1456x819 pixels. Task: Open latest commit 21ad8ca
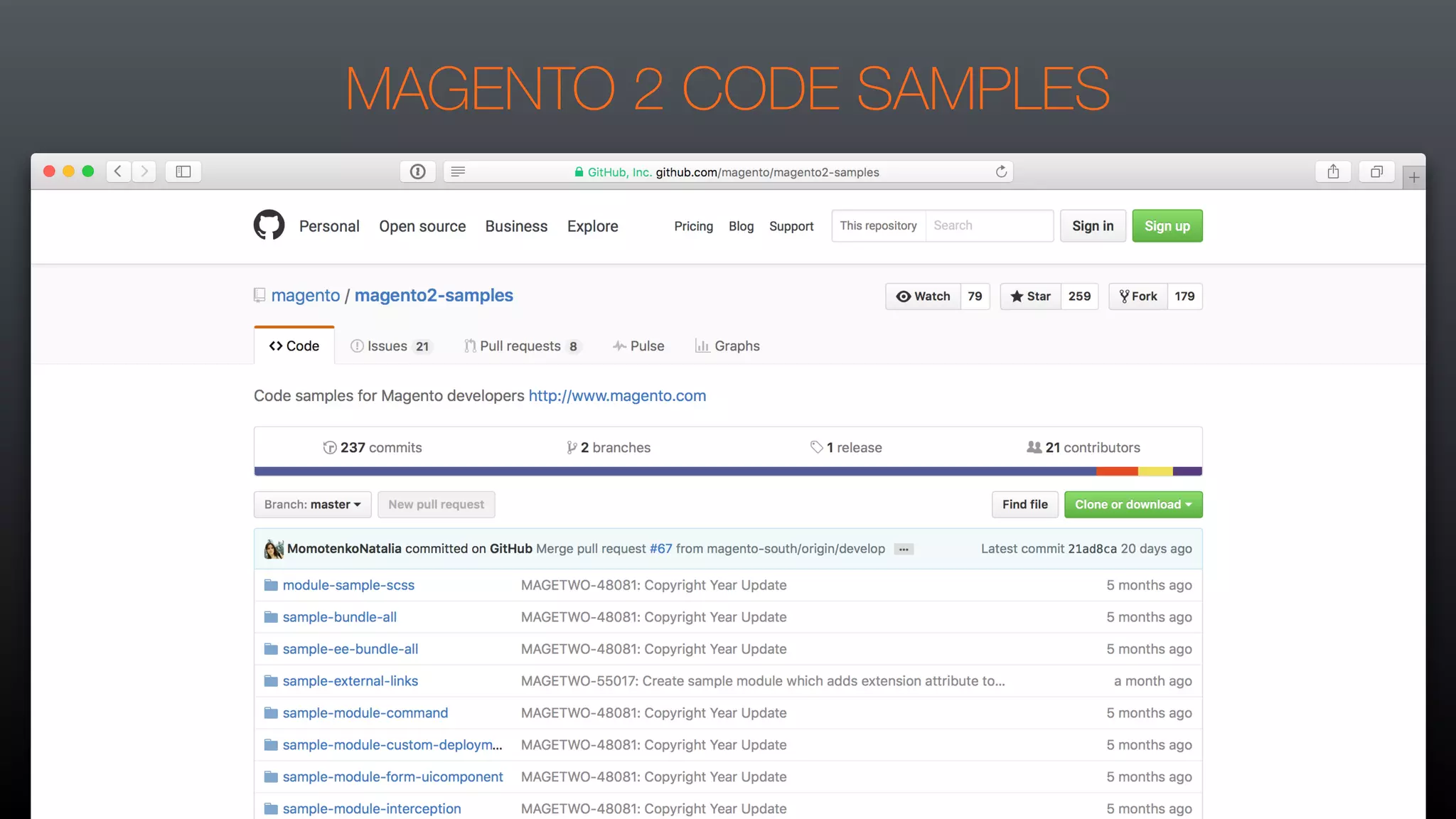(x=1092, y=549)
